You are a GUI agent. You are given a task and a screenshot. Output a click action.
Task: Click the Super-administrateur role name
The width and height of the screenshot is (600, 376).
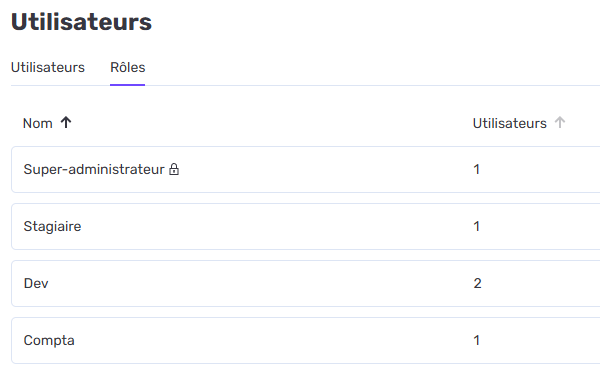coord(94,169)
